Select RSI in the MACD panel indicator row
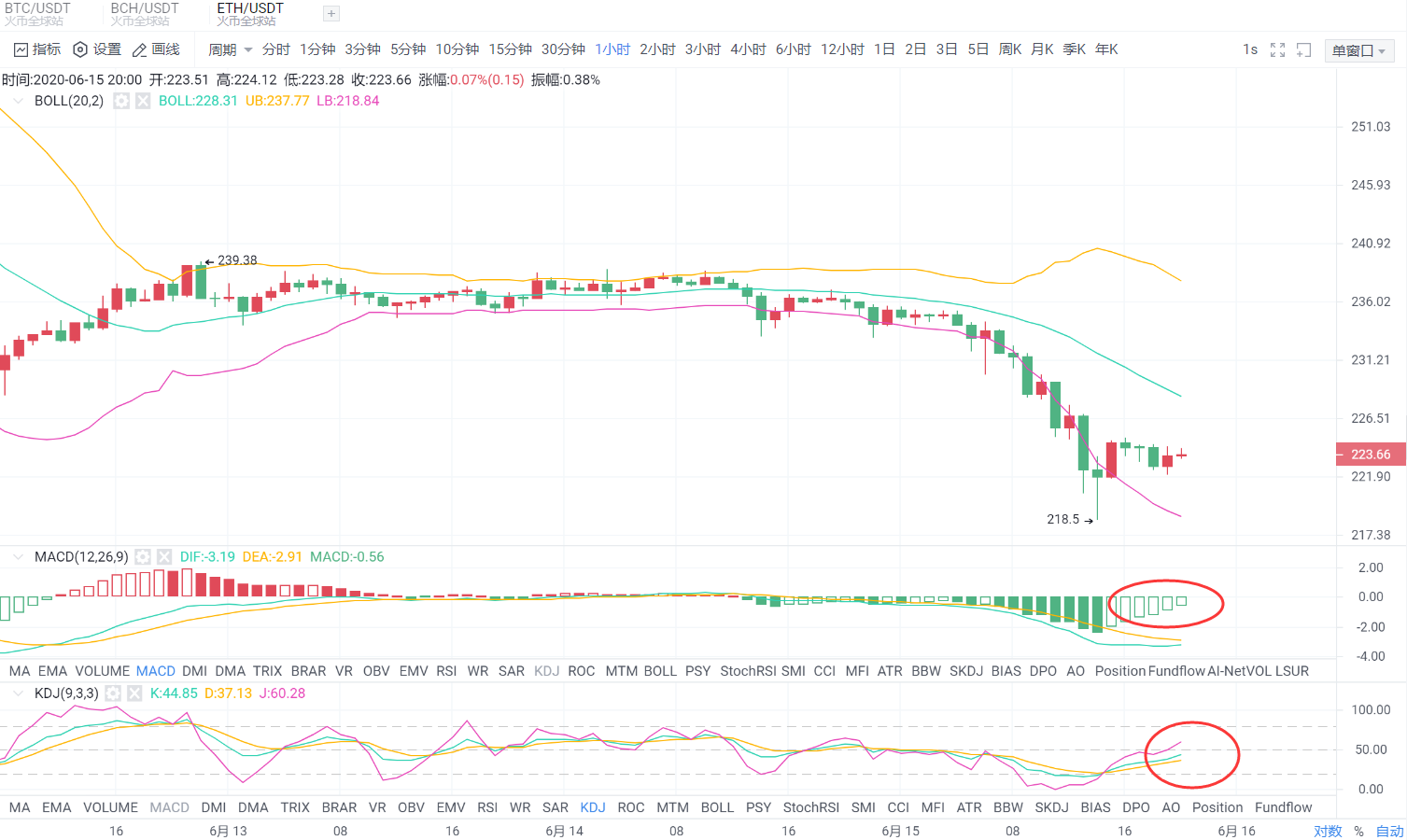This screenshot has height=840, width=1407. 446,671
